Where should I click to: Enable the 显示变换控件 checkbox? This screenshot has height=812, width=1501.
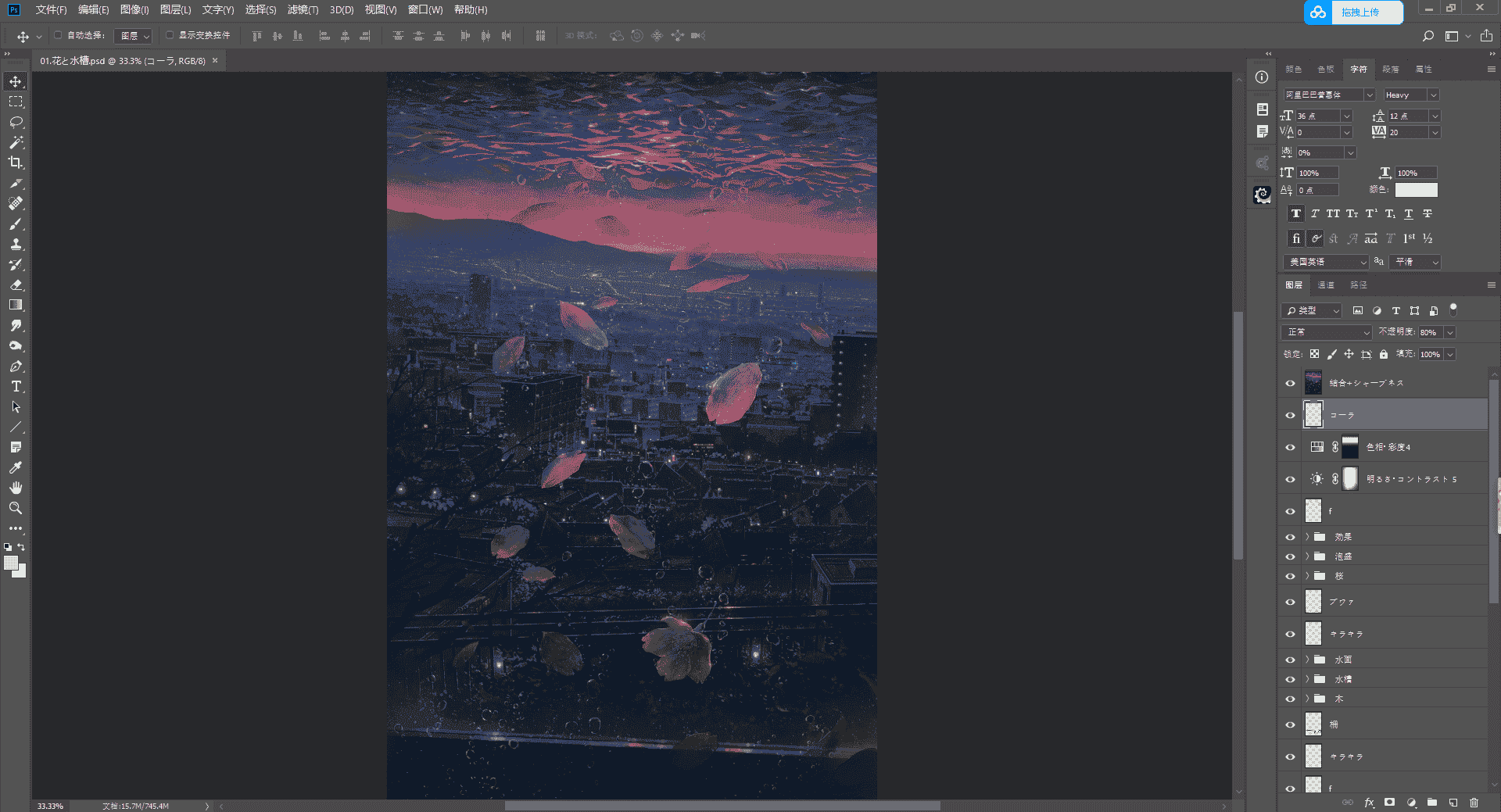(170, 35)
